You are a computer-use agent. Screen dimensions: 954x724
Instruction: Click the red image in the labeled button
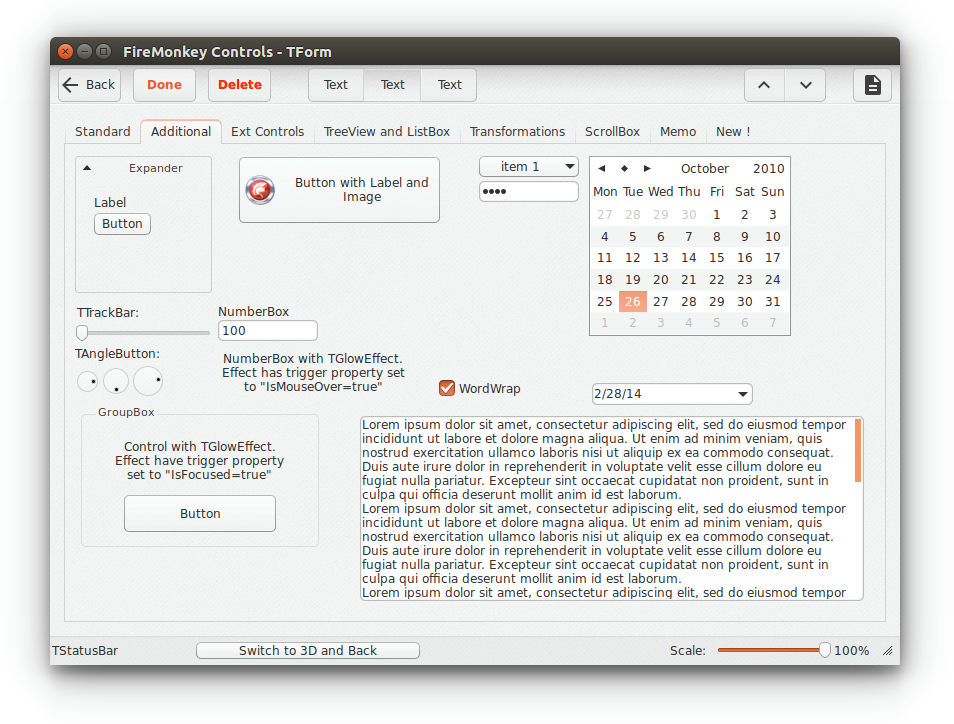click(x=260, y=190)
